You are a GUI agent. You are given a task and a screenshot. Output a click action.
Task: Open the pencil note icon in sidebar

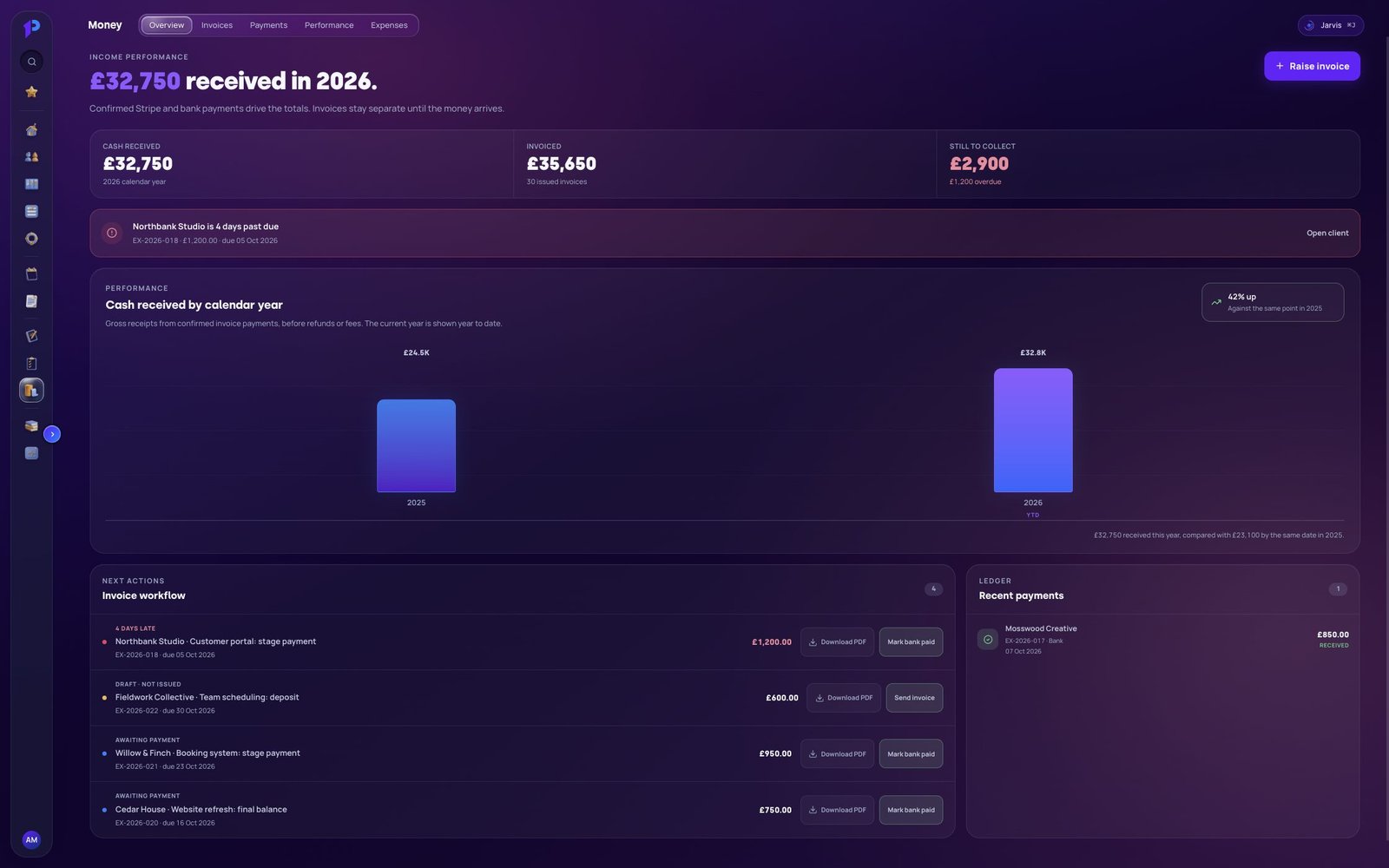31,336
